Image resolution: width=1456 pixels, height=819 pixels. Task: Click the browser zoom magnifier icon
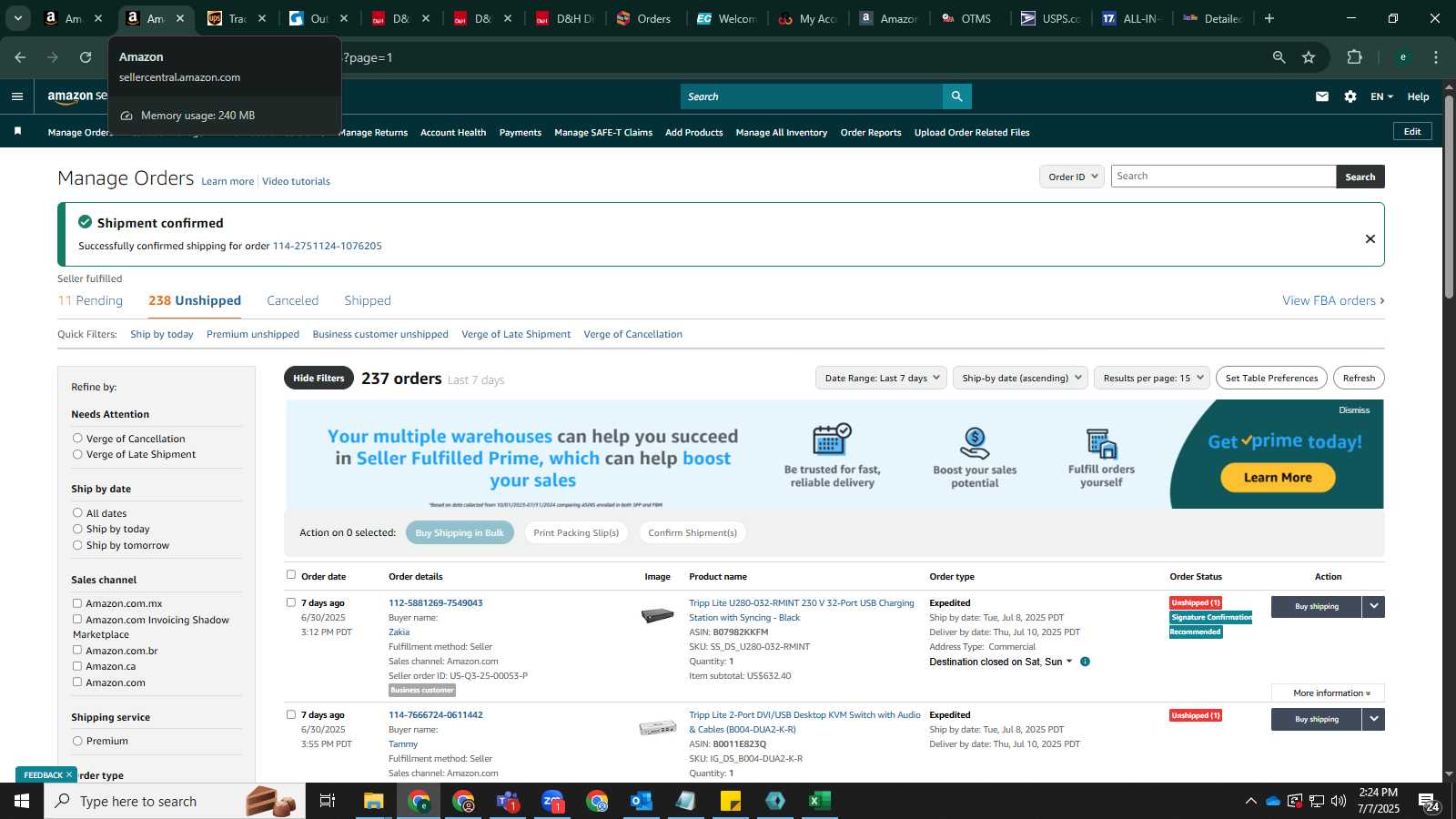click(x=1279, y=57)
